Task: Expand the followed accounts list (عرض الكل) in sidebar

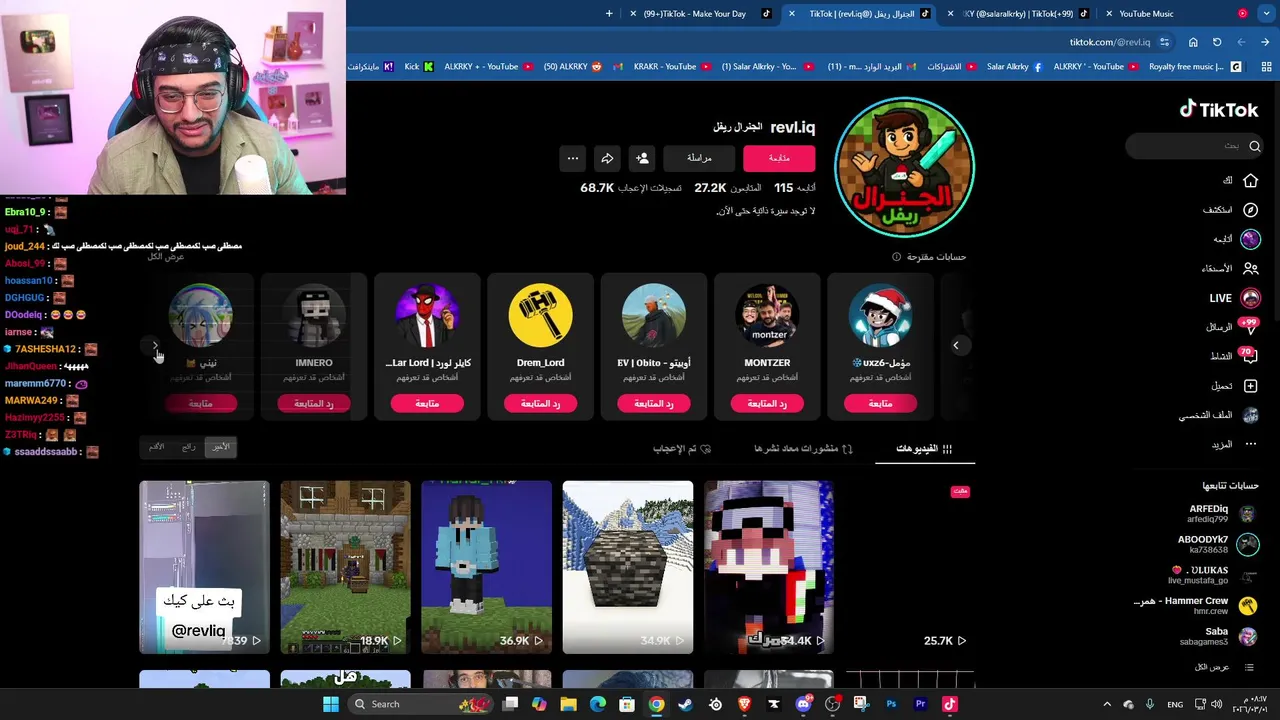Action: click(x=1225, y=667)
